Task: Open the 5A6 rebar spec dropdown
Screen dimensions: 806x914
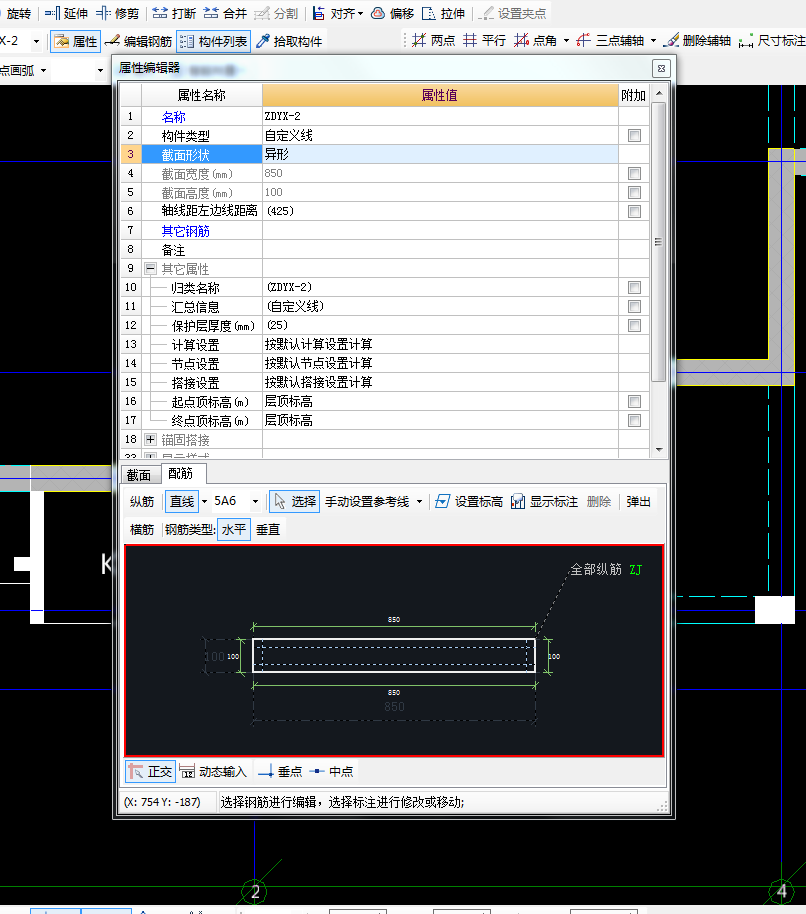Action: tap(255, 501)
